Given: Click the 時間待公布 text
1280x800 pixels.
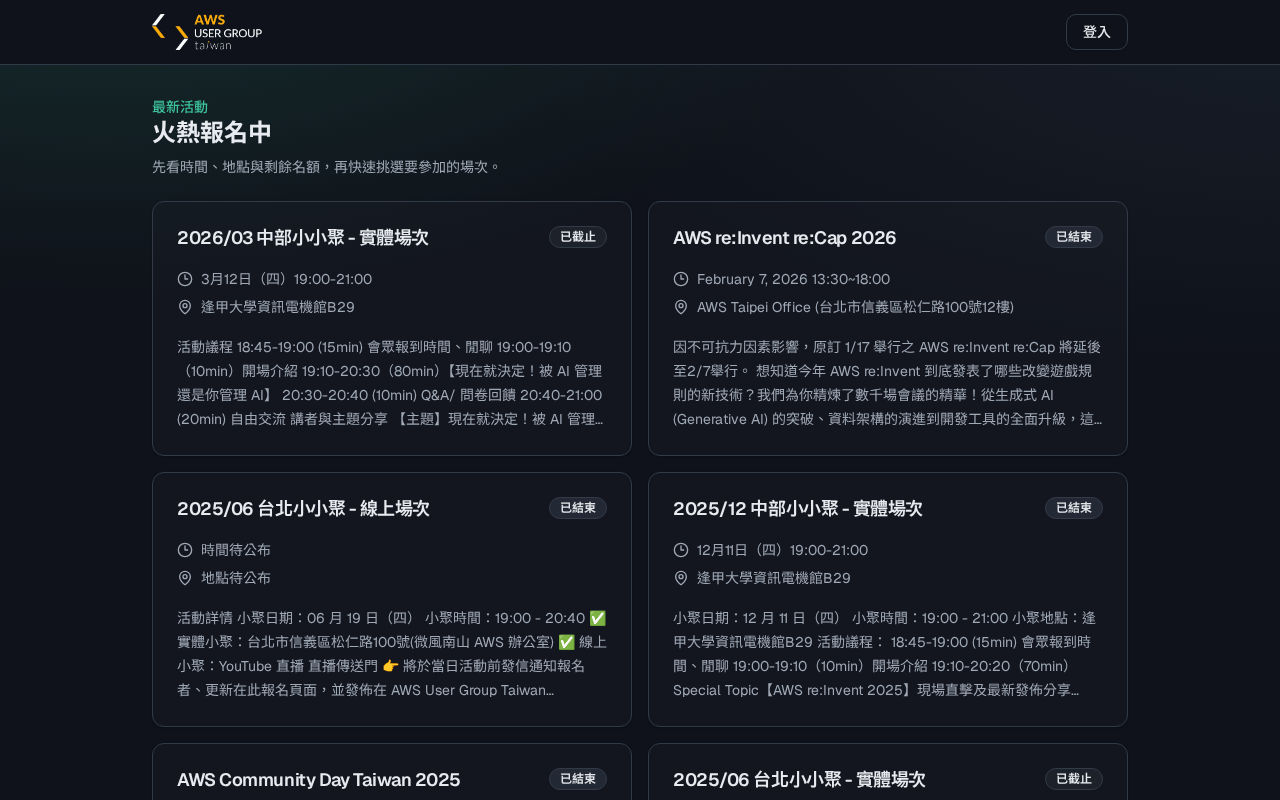Looking at the screenshot, I should [236, 550].
